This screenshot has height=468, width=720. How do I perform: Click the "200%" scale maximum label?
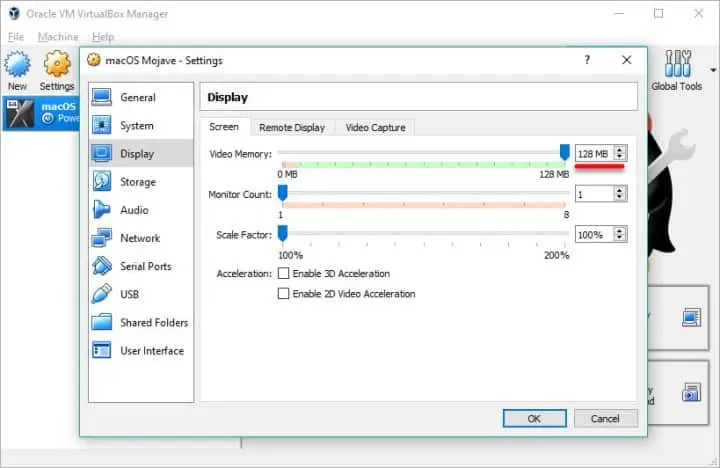coord(557,255)
